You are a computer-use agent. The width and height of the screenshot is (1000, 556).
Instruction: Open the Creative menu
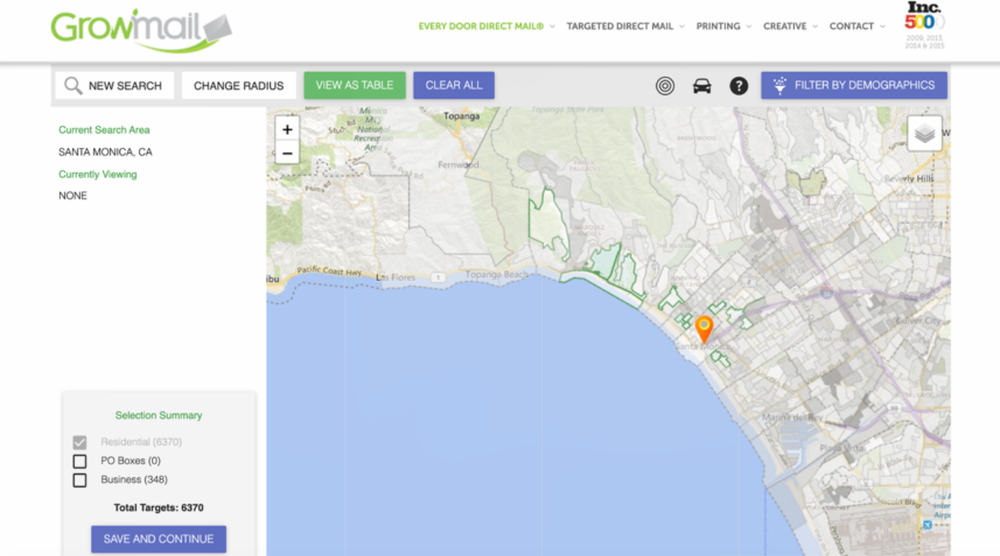coord(785,26)
